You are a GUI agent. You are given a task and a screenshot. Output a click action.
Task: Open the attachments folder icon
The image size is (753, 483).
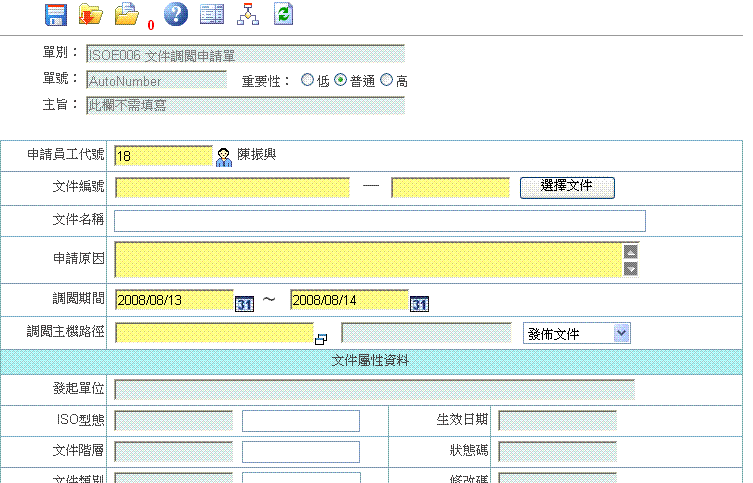127,14
